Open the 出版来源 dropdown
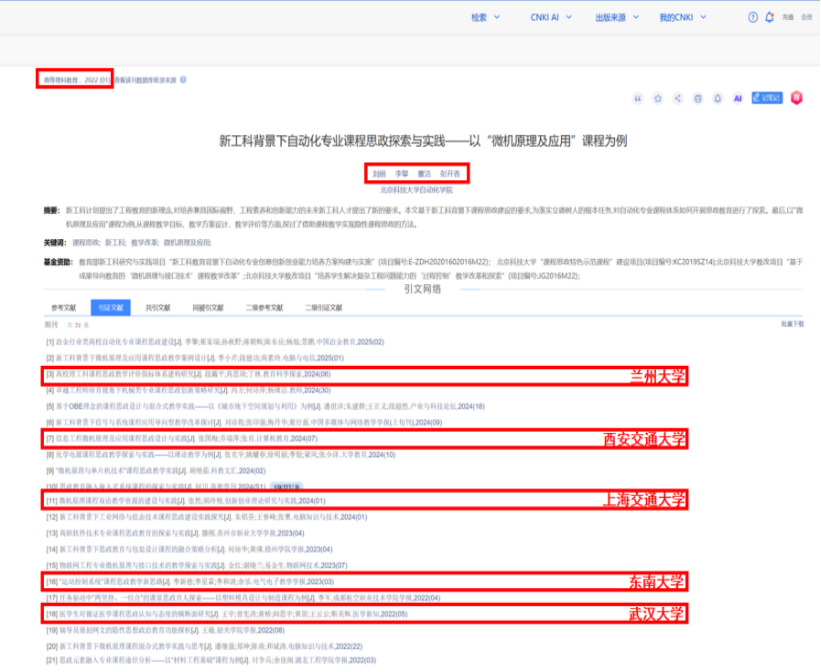 coord(617,17)
